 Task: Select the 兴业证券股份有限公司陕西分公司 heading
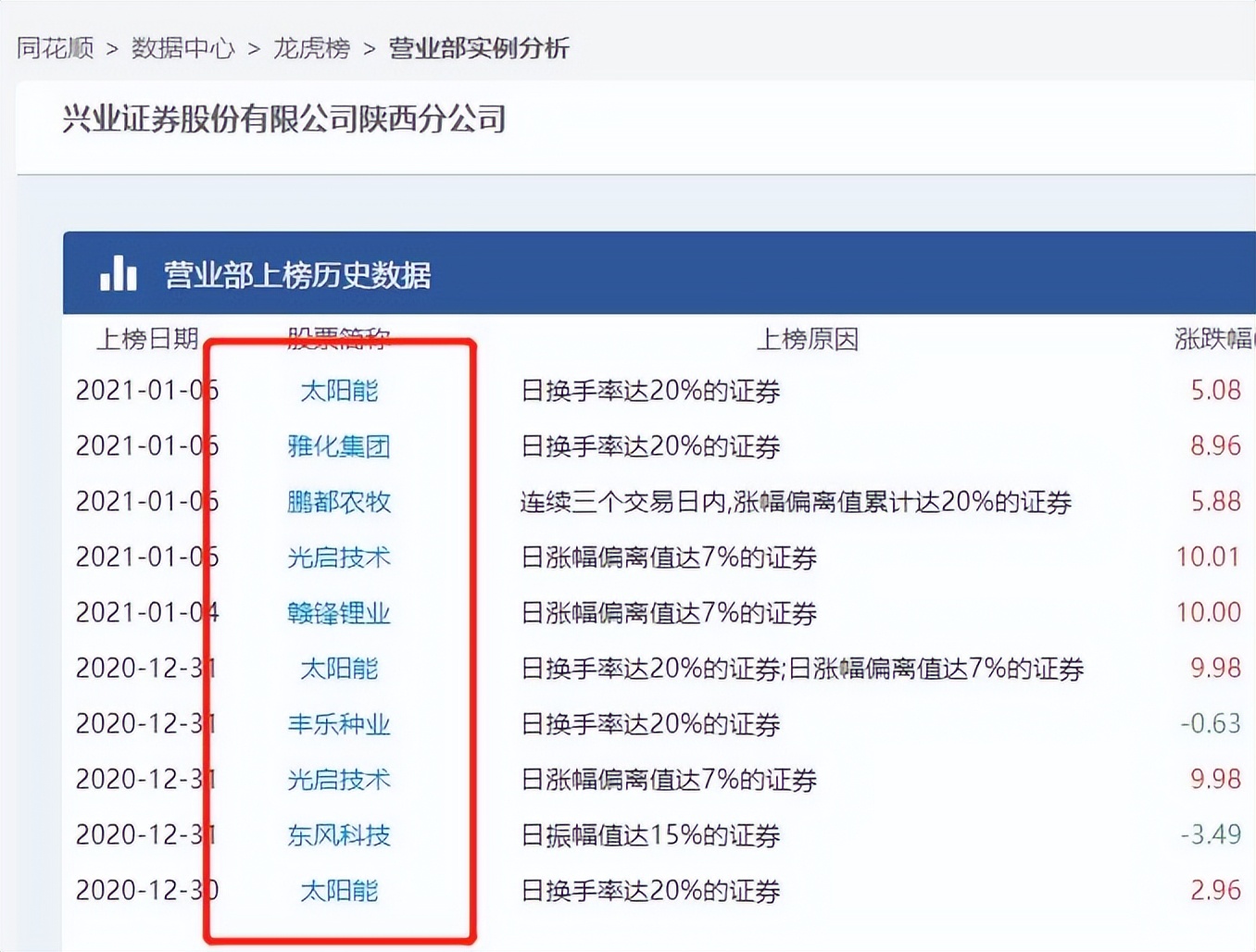click(x=284, y=119)
